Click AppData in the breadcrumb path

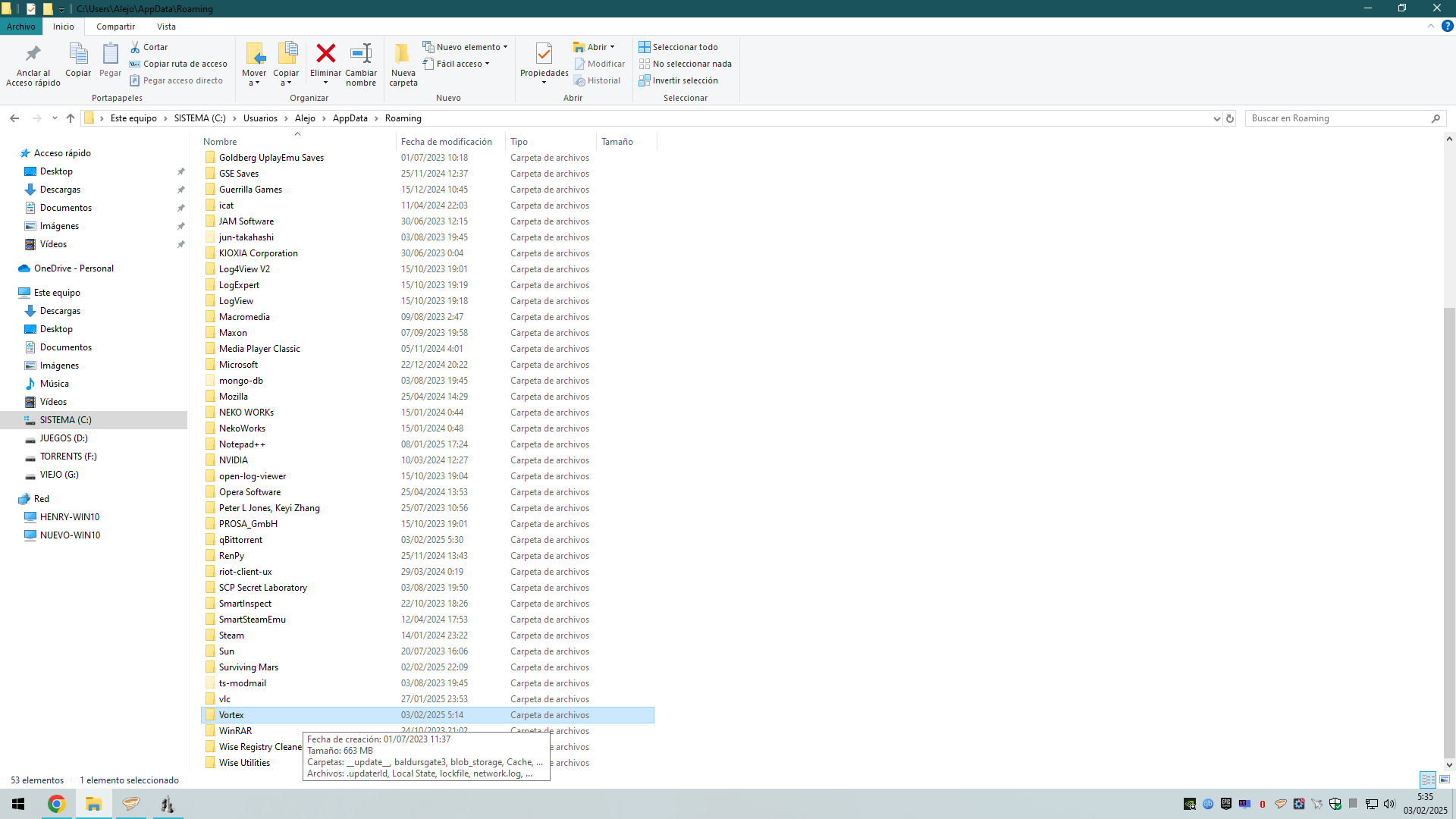point(350,118)
